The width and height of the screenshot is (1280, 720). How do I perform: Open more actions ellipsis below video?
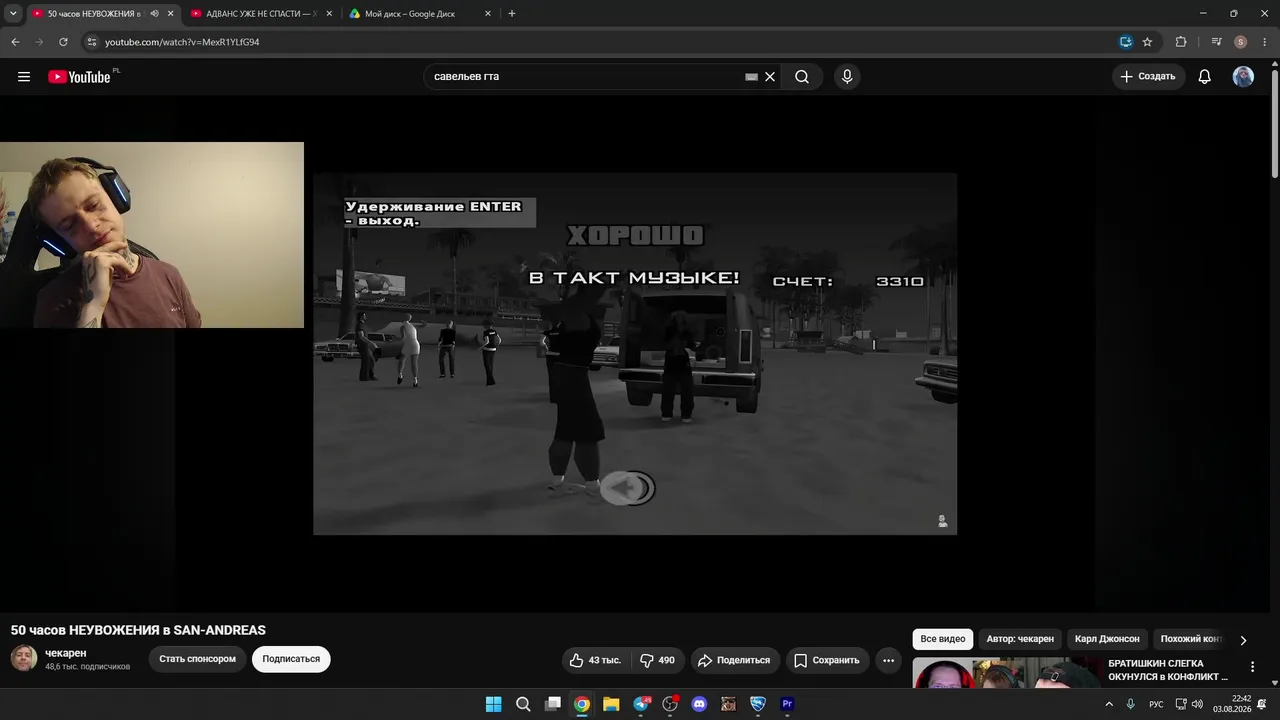[x=888, y=660]
